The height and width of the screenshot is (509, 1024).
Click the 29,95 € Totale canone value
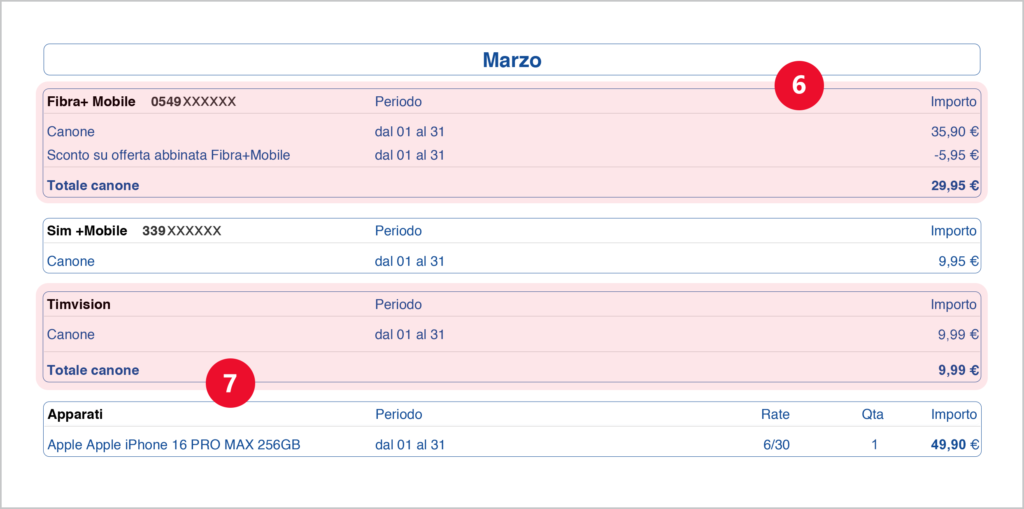[x=955, y=186]
